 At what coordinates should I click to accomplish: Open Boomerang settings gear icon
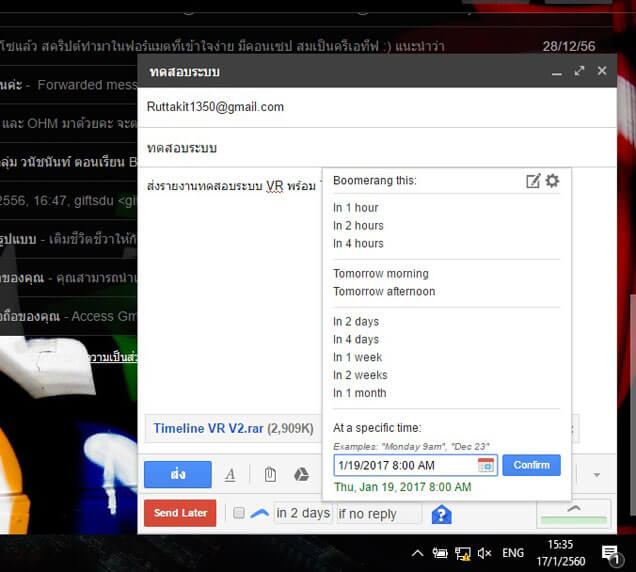point(552,181)
